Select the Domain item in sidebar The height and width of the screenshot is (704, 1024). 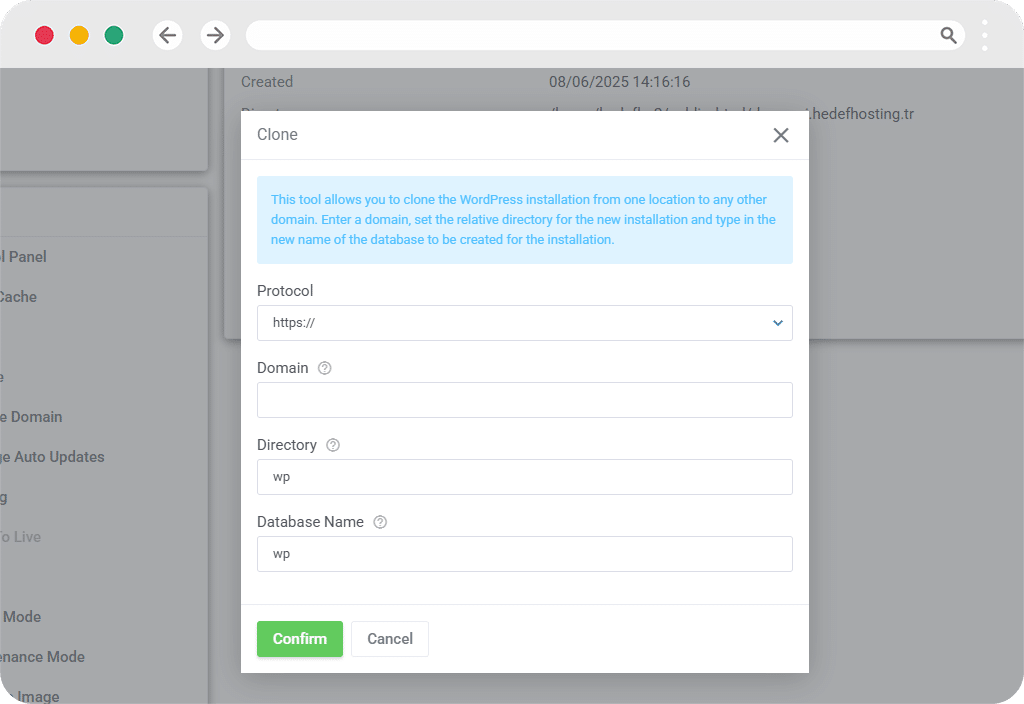click(x=31, y=417)
